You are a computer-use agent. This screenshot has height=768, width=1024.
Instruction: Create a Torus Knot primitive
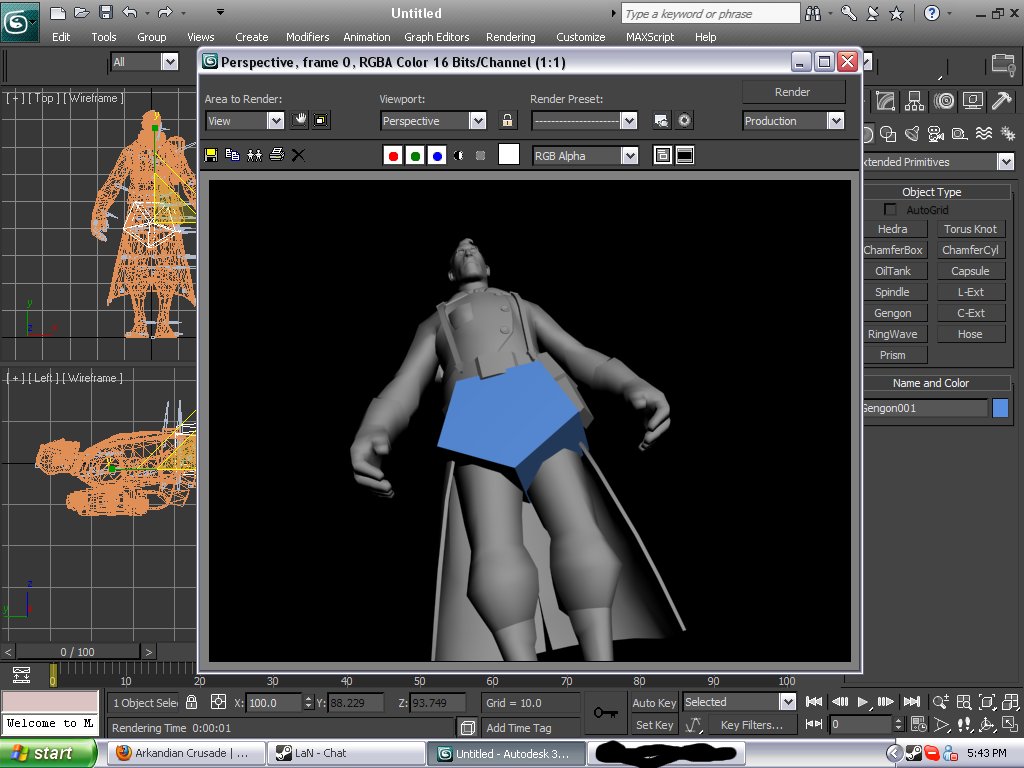coord(970,229)
